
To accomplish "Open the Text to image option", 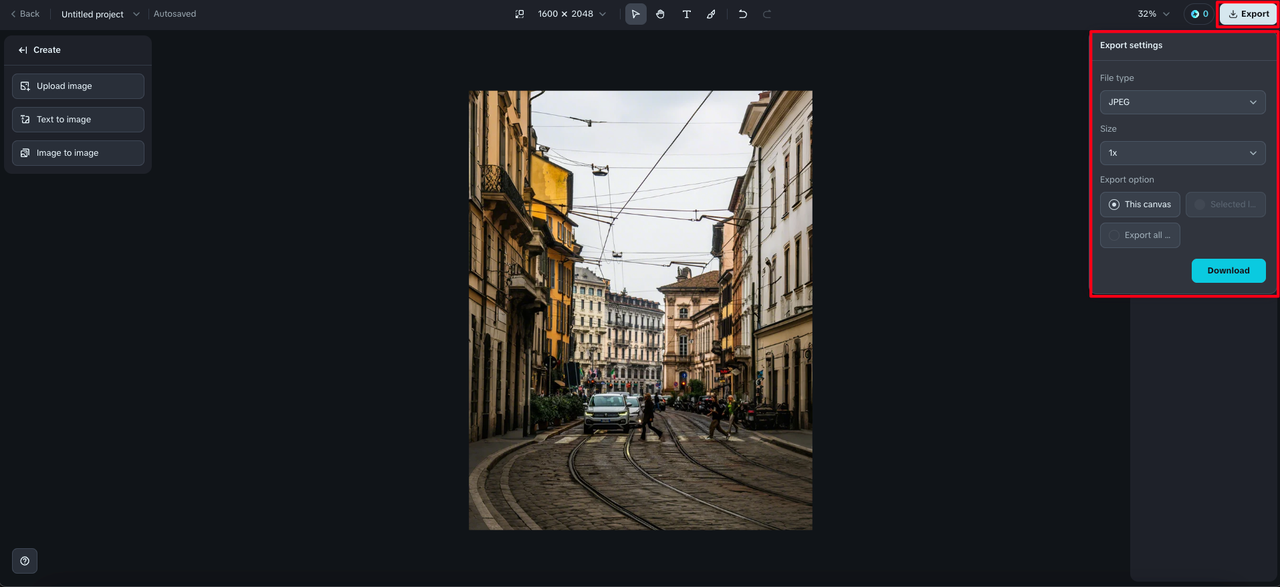I will (78, 120).
